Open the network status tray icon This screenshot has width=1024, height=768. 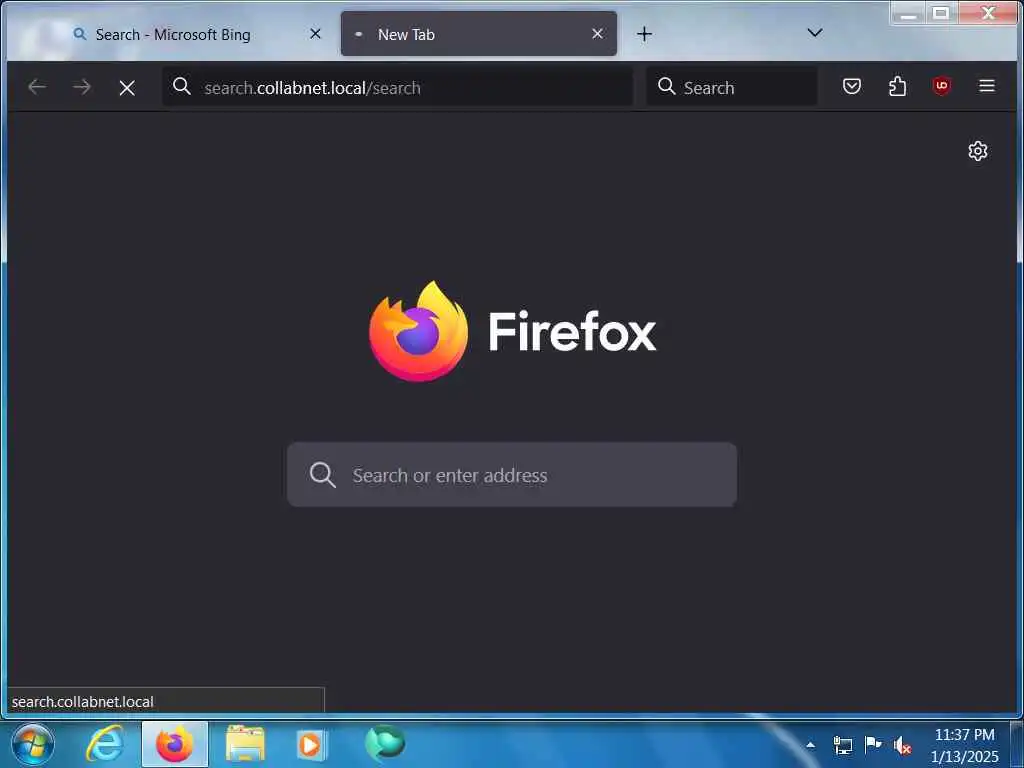click(x=842, y=744)
